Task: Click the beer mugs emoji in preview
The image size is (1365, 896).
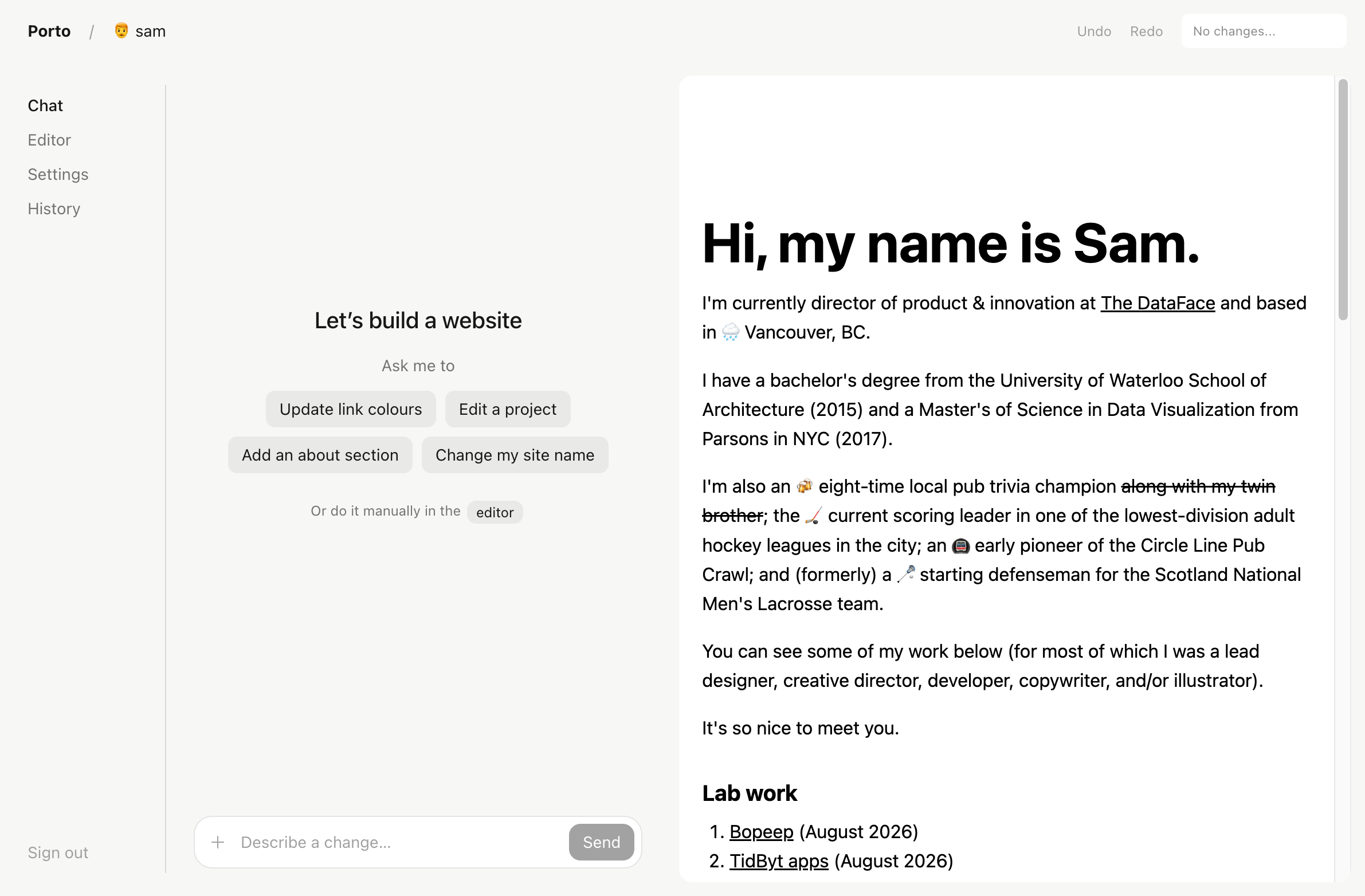Action: [x=804, y=486]
